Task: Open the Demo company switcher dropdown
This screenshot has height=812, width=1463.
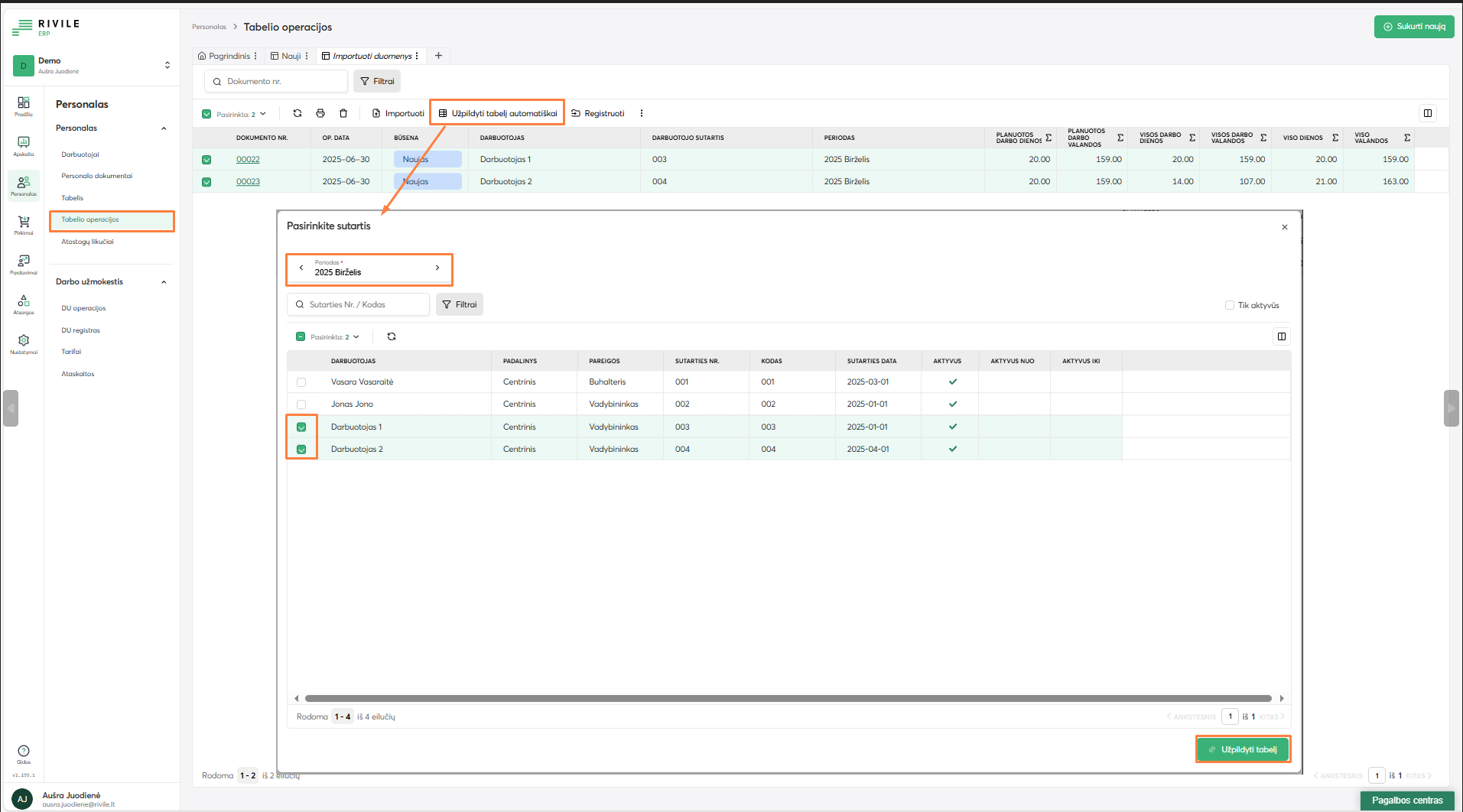Action: tap(167, 65)
